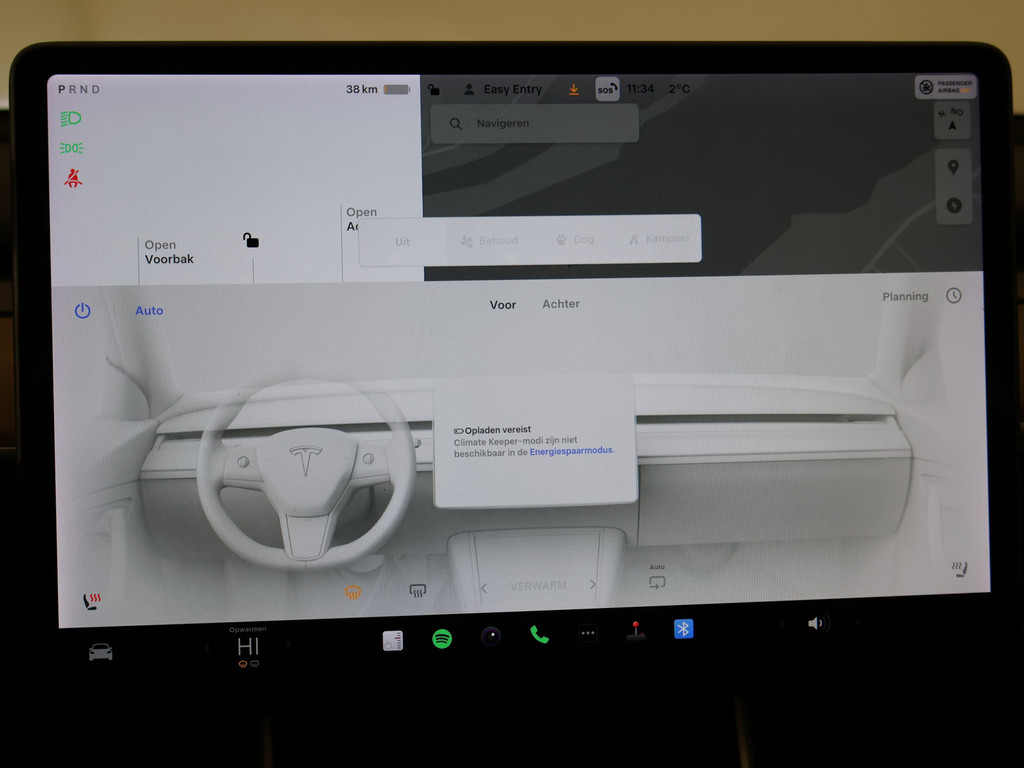Toggle Auto climate mode

149,311
